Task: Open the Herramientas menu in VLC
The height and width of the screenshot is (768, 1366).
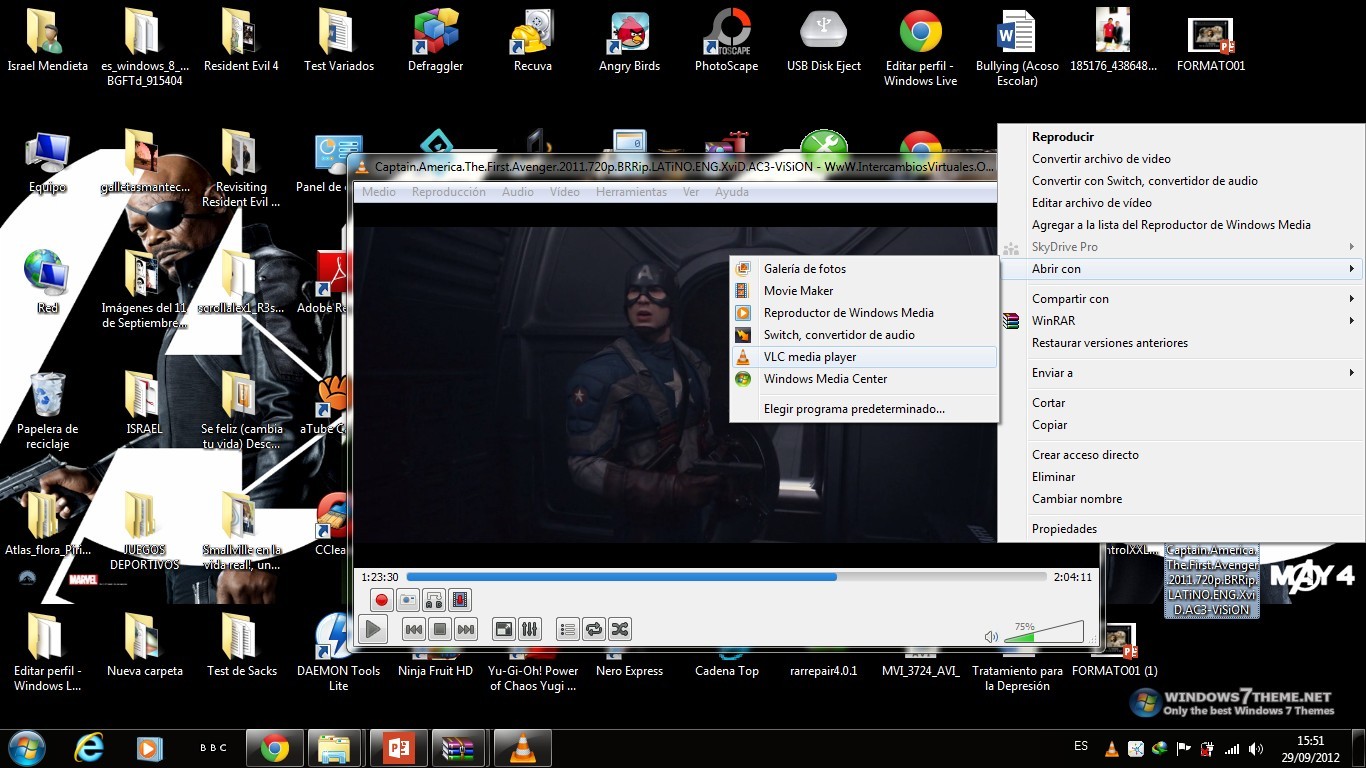Action: pyautogui.click(x=631, y=192)
